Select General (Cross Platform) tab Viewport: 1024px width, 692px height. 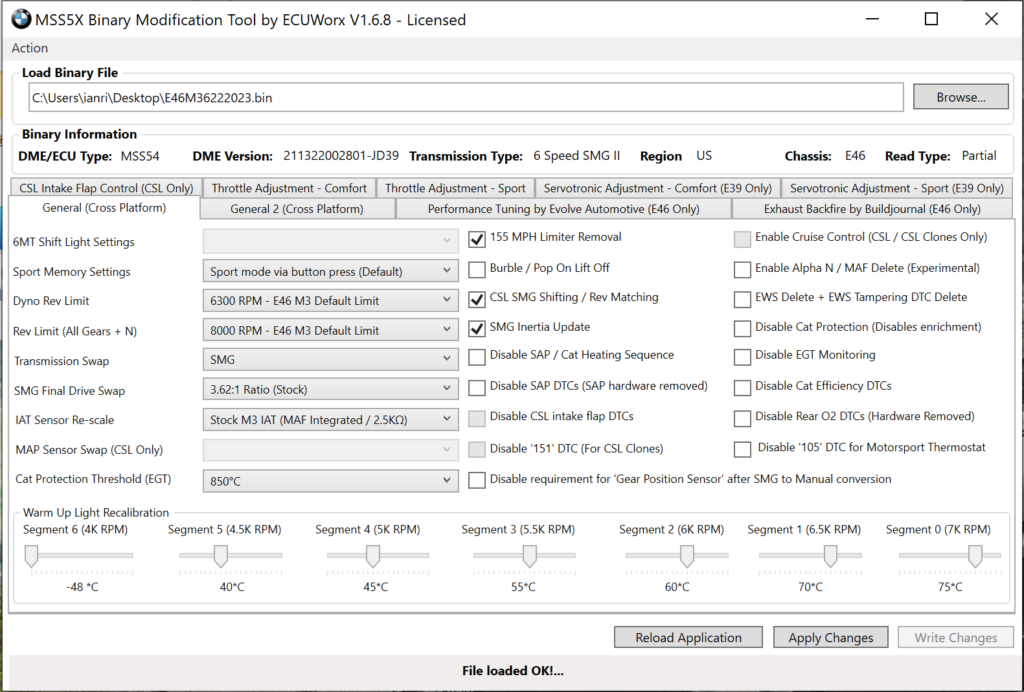click(104, 208)
